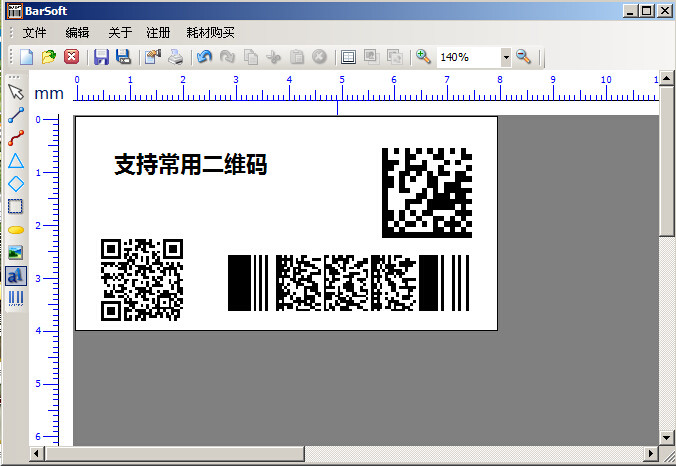The width and height of the screenshot is (676, 466).
Task: Cut the selection with scissors icon
Action: (x=273, y=57)
